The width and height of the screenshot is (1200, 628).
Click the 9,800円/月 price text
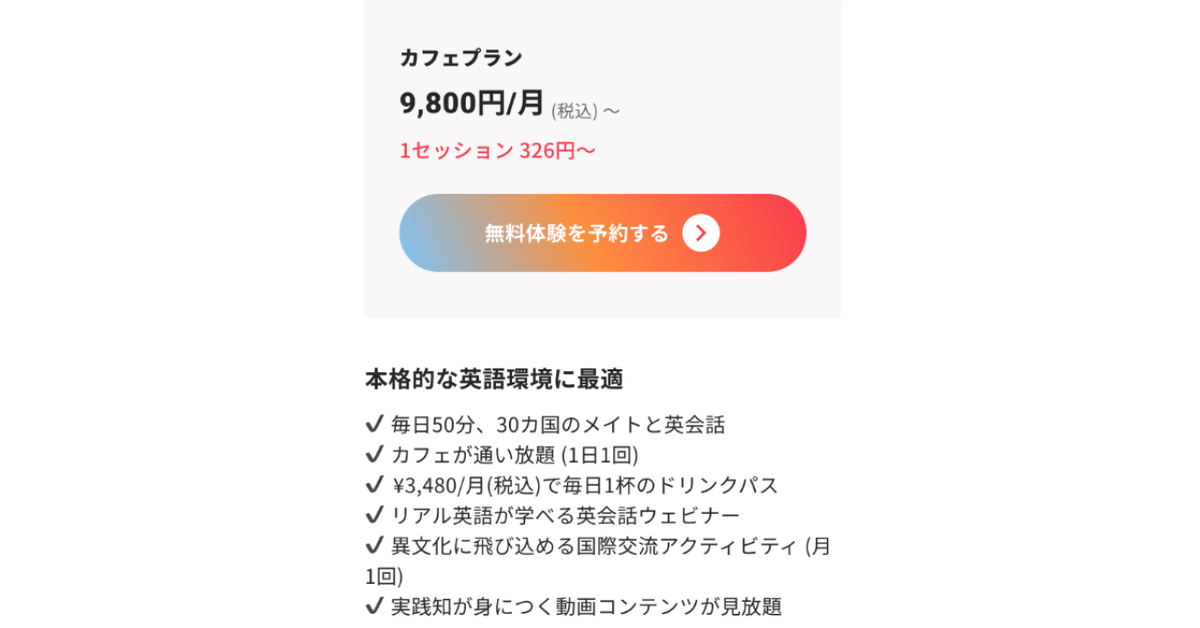click(472, 102)
